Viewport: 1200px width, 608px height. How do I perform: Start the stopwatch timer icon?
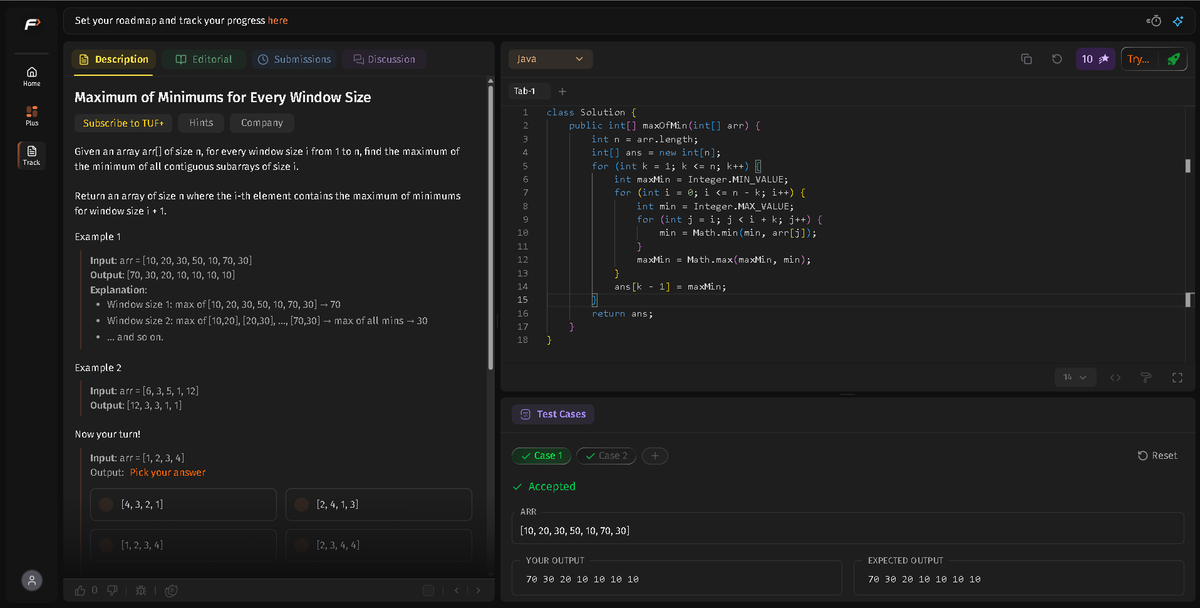point(1155,20)
